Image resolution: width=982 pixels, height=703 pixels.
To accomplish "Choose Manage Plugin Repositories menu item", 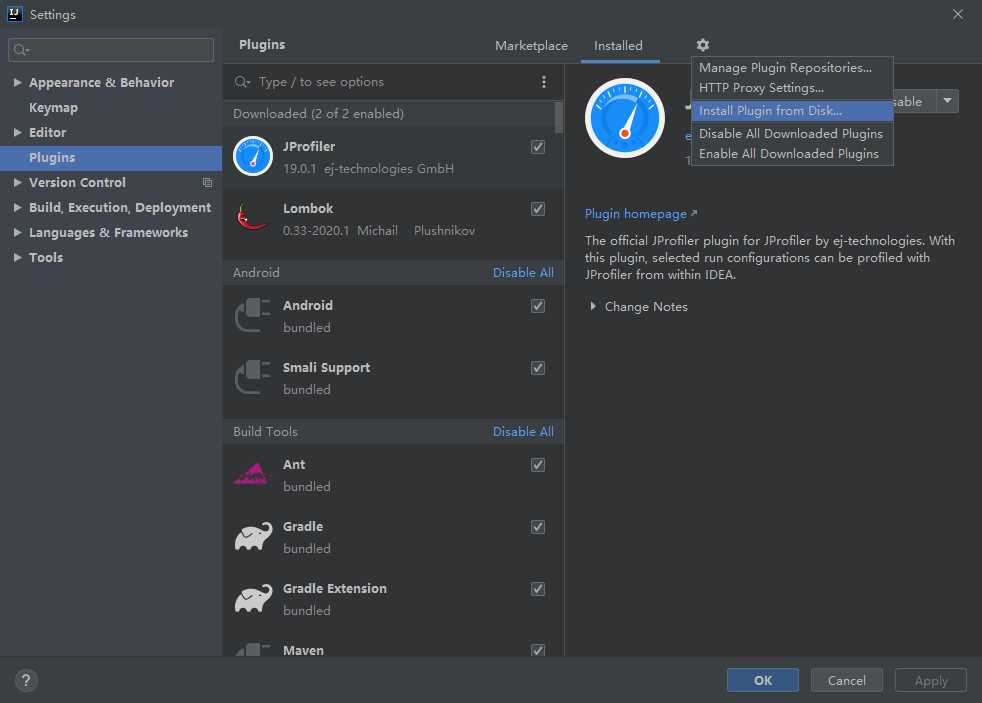I will tap(792, 68).
